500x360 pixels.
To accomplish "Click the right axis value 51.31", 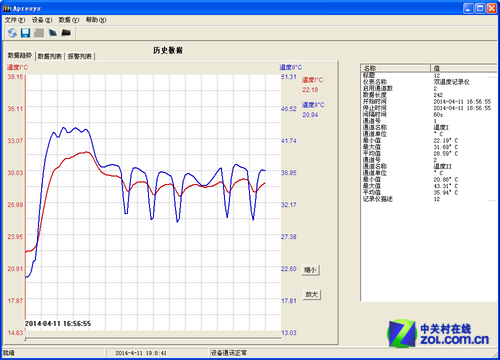I will (x=289, y=77).
